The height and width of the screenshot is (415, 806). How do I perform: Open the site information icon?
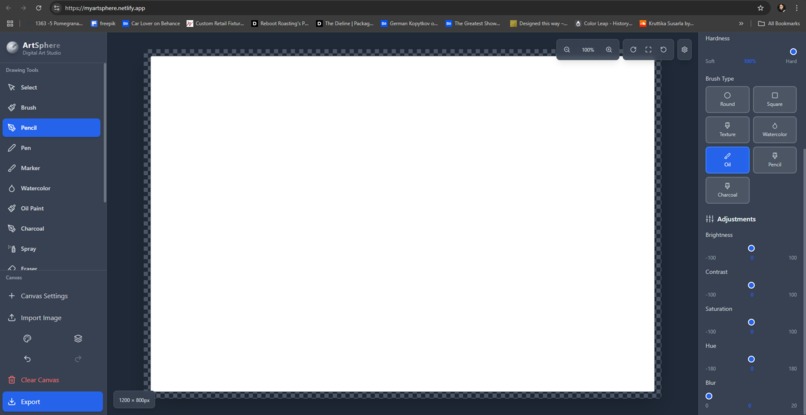coord(57,8)
